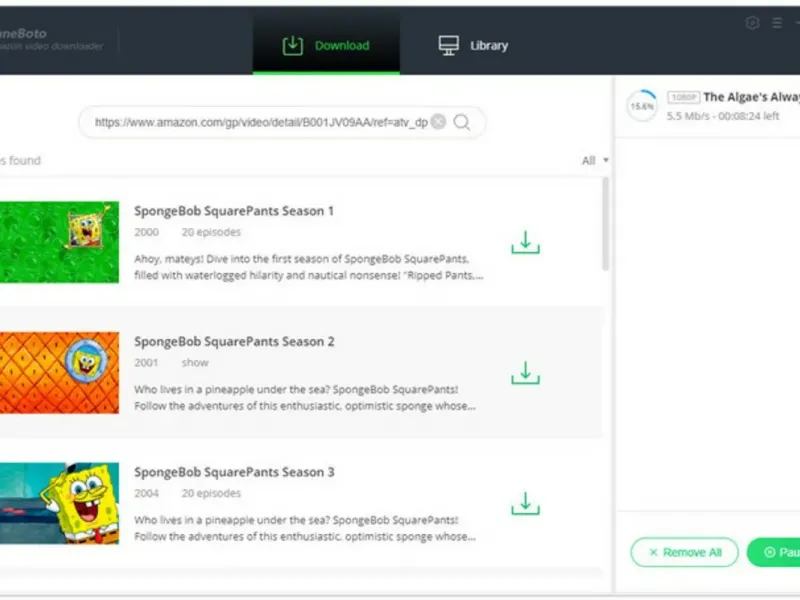Click the search magnifier icon
The height and width of the screenshot is (600, 800).
pyautogui.click(x=462, y=122)
